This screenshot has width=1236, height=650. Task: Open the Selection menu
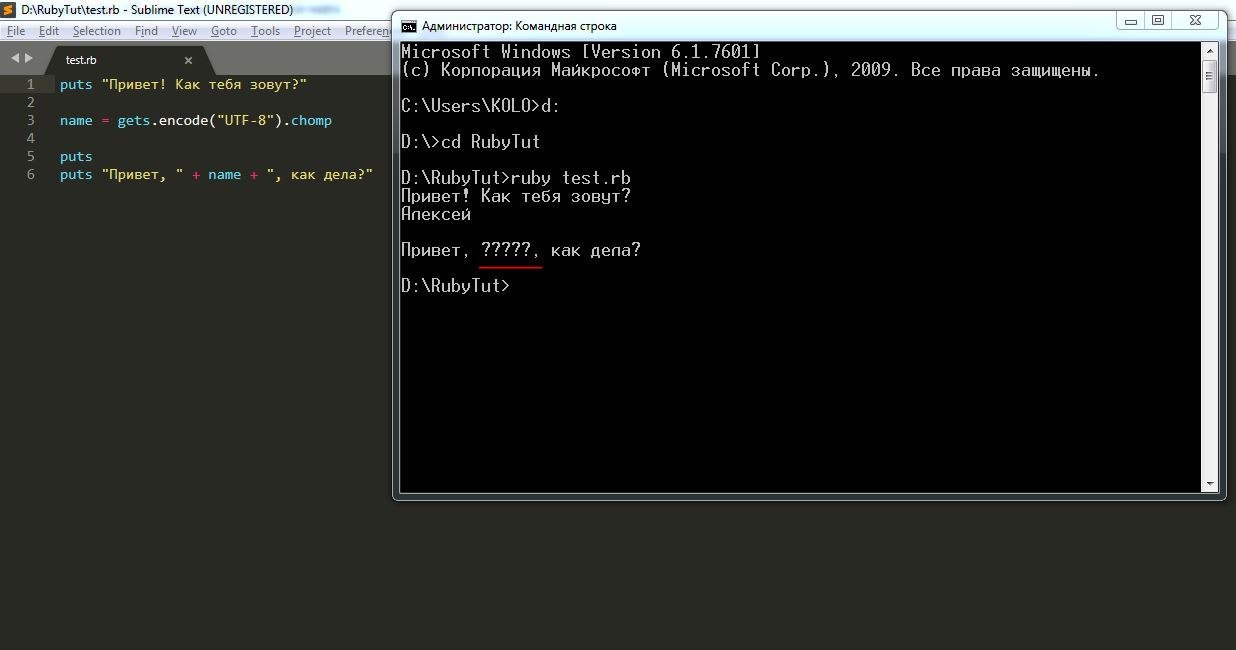pyautogui.click(x=97, y=31)
